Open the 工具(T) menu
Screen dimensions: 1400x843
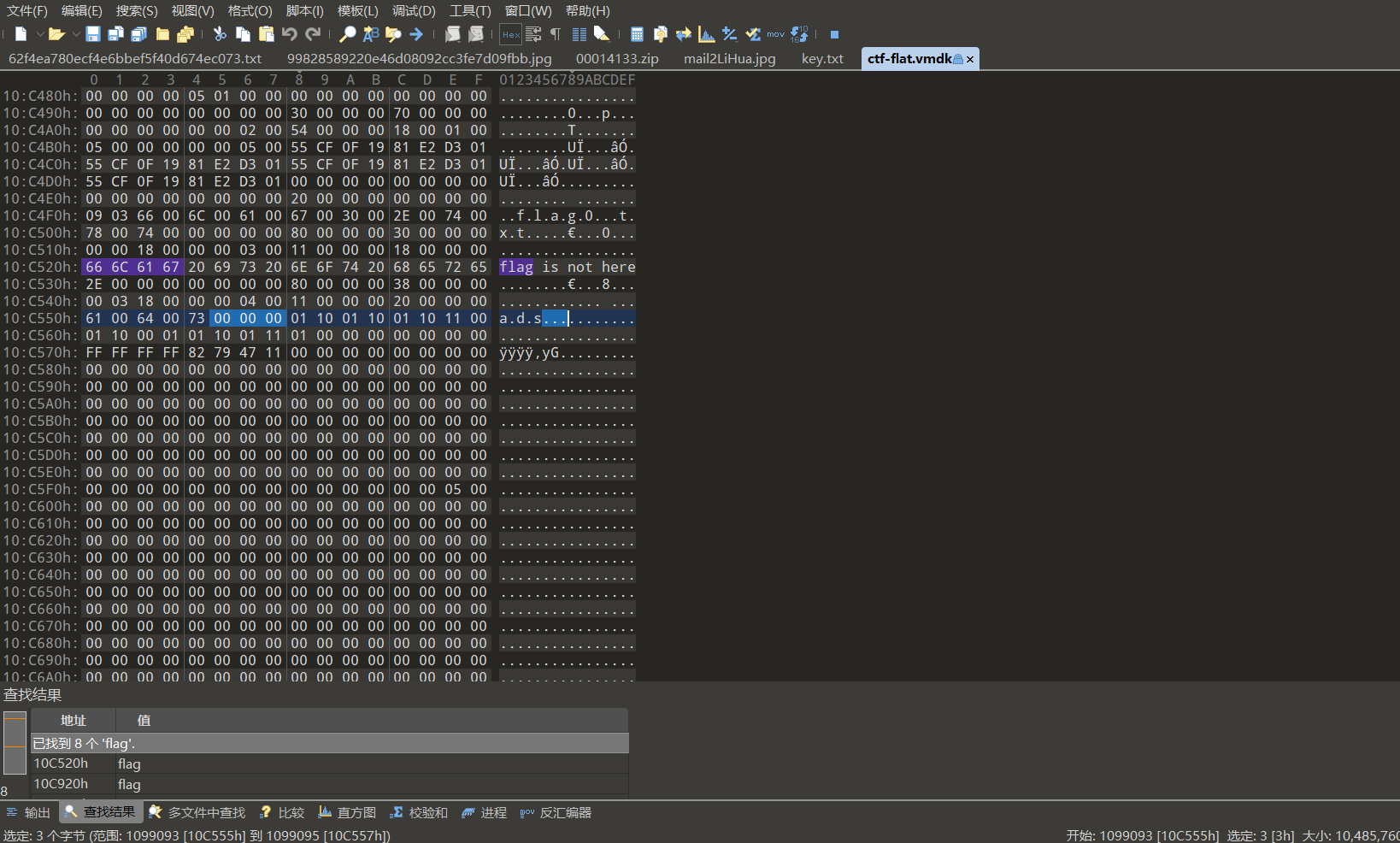pos(470,11)
